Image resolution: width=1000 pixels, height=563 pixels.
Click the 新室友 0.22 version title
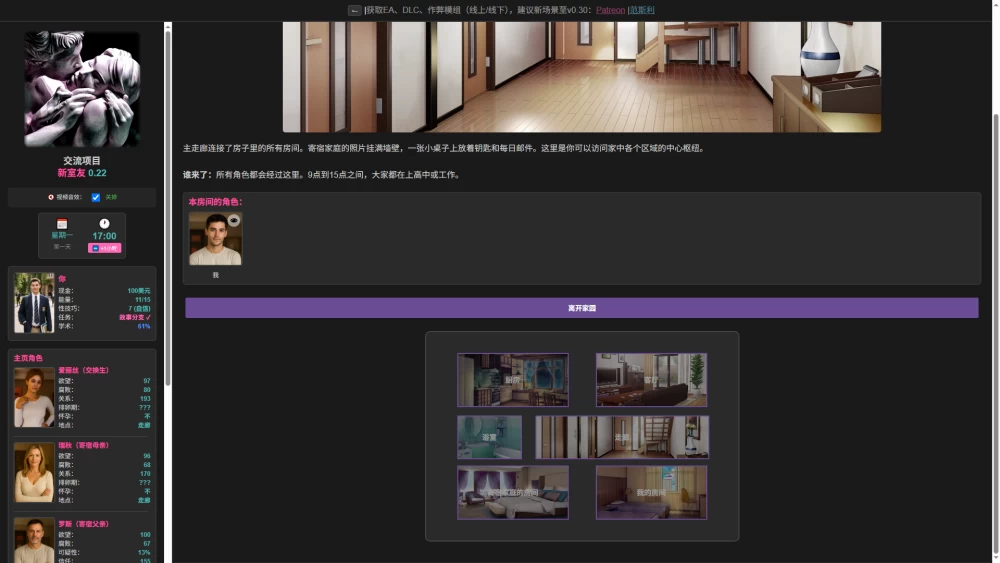[82, 173]
